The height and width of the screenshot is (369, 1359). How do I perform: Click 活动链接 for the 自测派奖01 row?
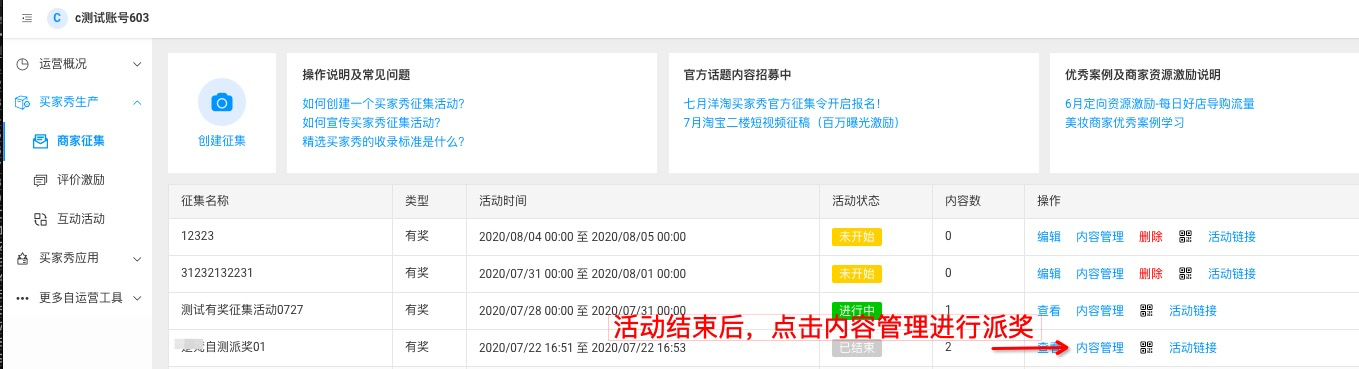tap(1193, 348)
